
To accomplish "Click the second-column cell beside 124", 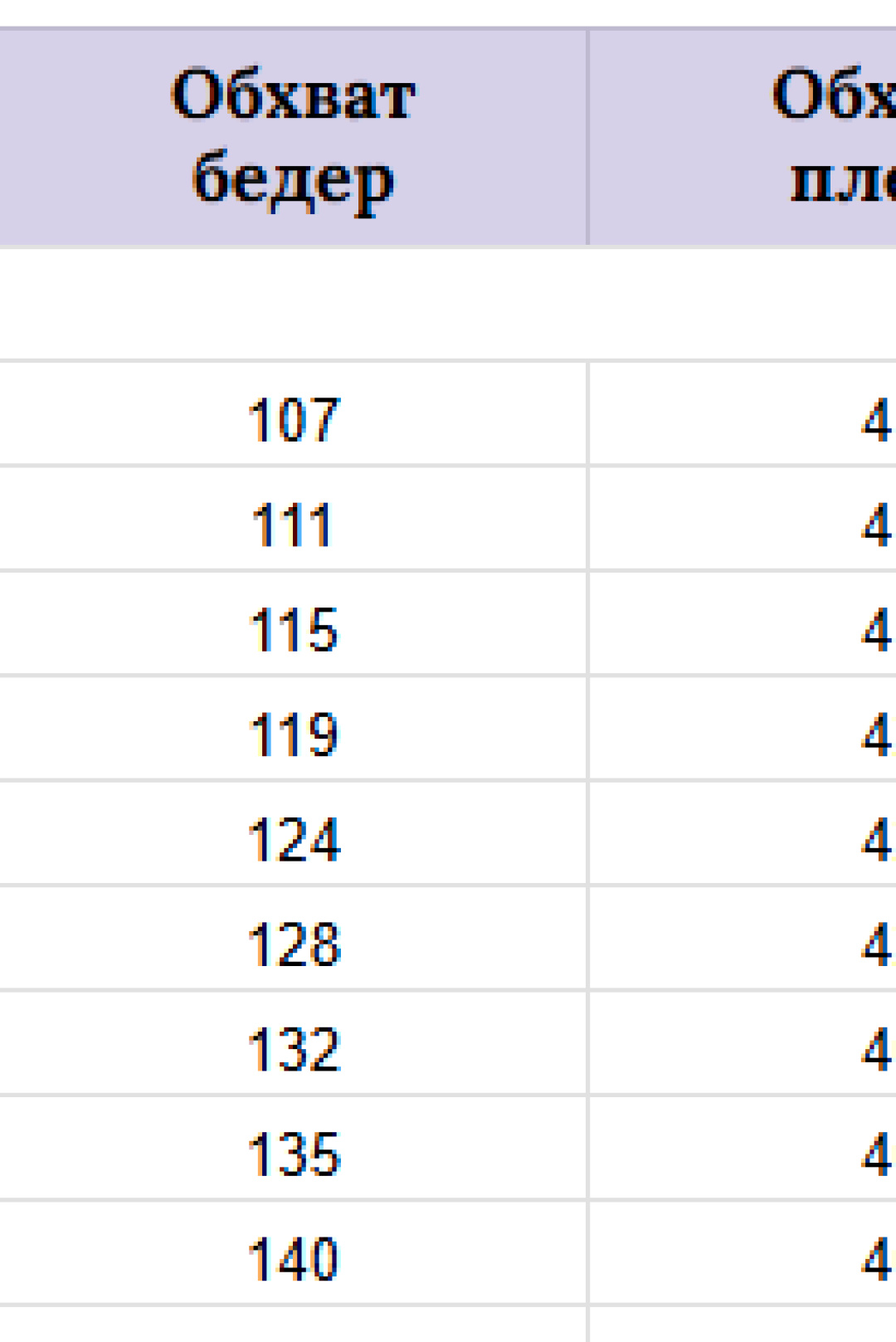I will [743, 834].
